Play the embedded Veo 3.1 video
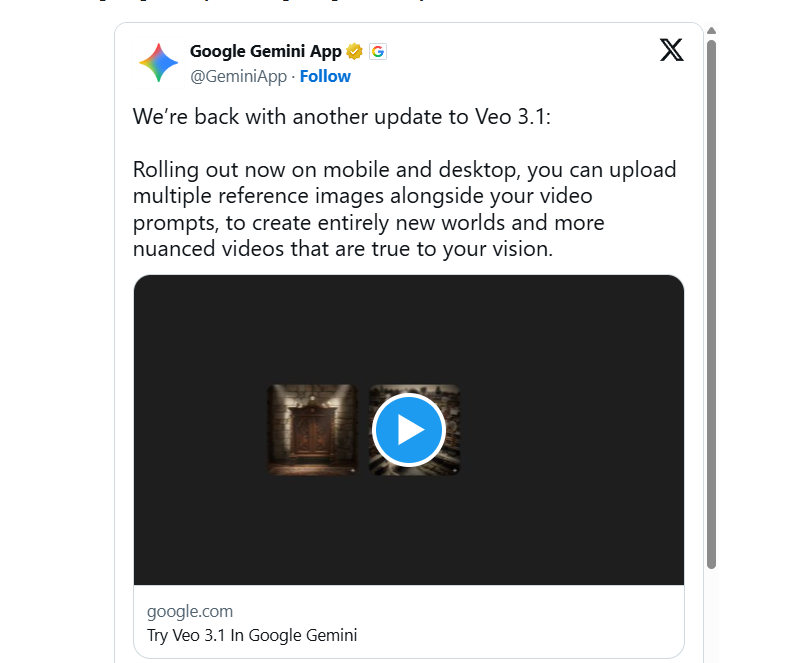Screen dimensions: 797x663 pos(409,430)
